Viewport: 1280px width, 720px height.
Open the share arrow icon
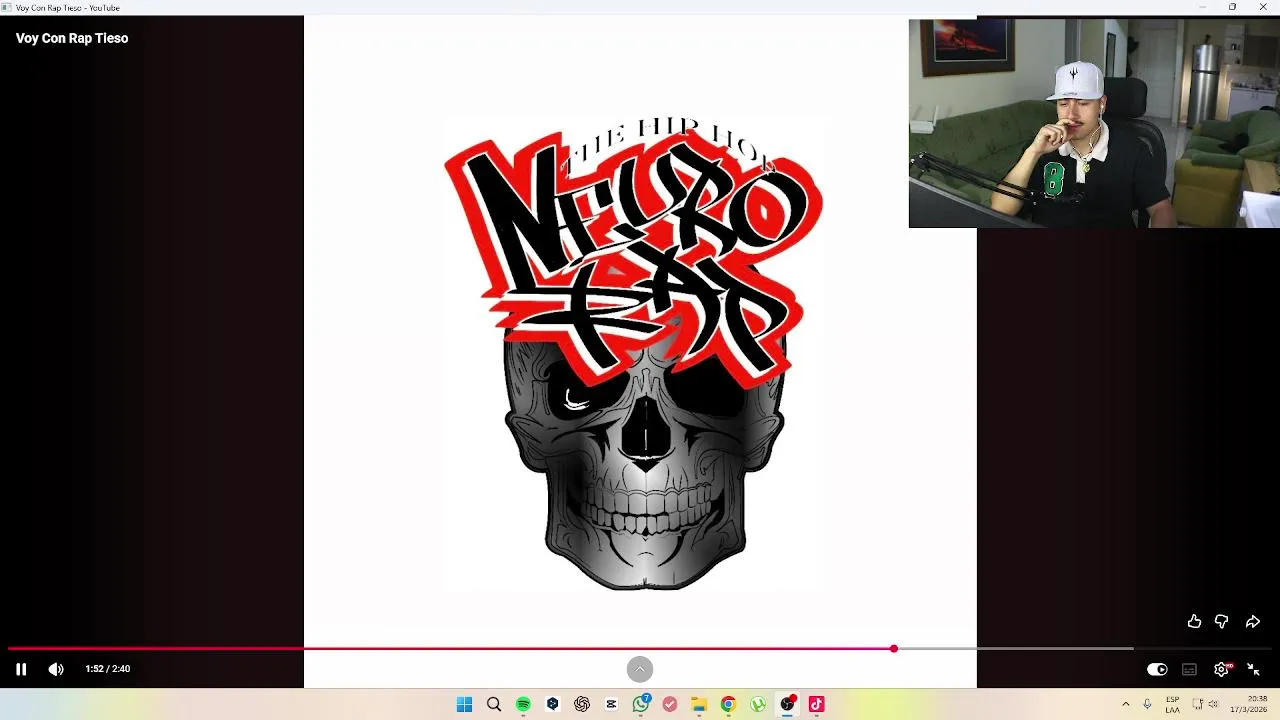pos(1252,622)
